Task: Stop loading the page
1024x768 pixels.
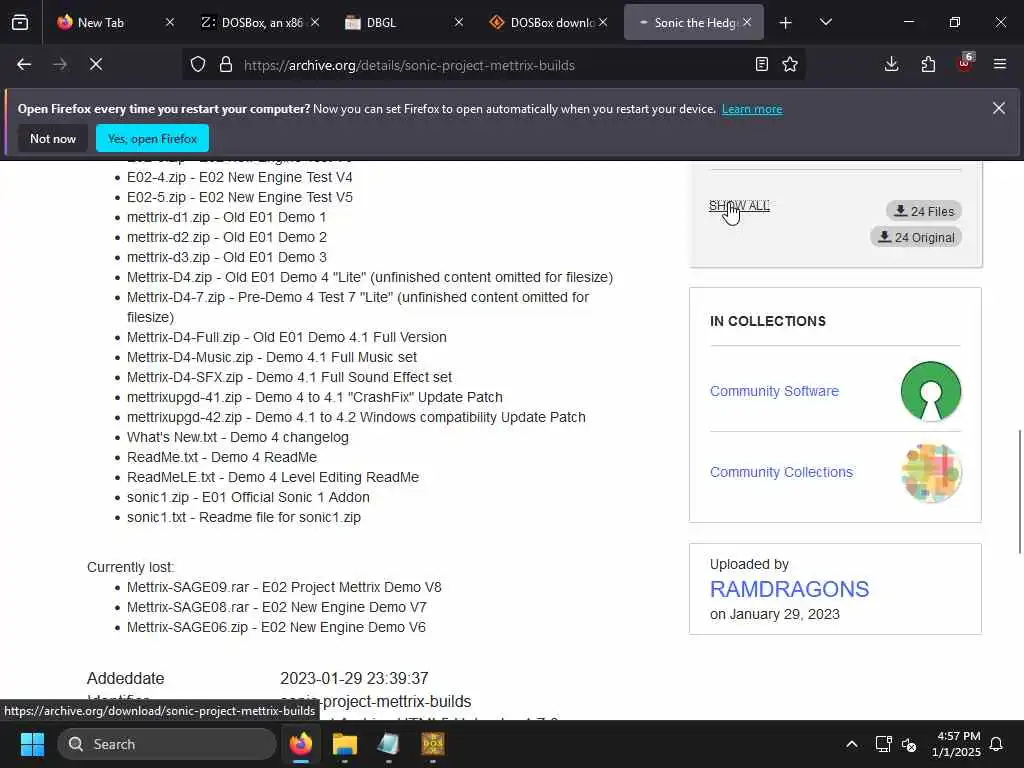Action: tap(96, 65)
